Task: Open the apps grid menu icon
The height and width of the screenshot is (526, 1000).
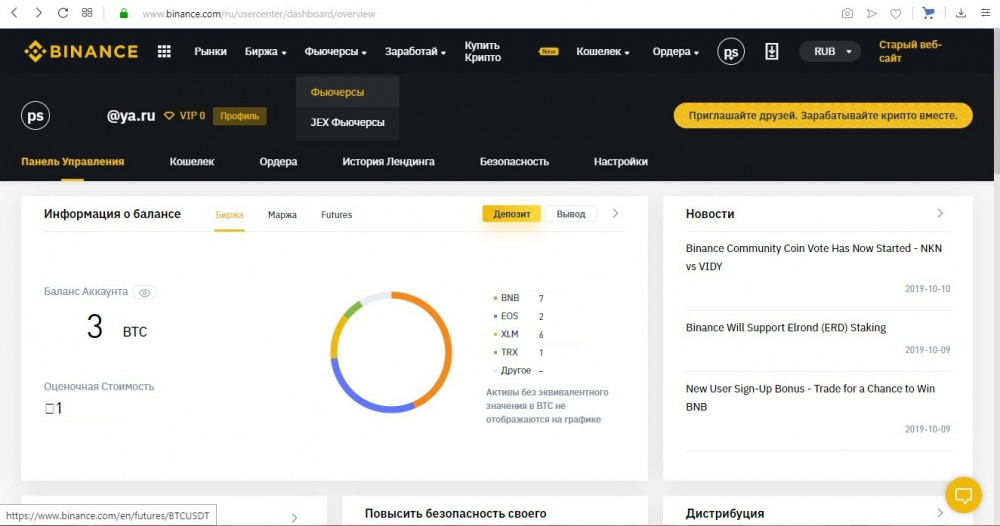Action: (165, 52)
